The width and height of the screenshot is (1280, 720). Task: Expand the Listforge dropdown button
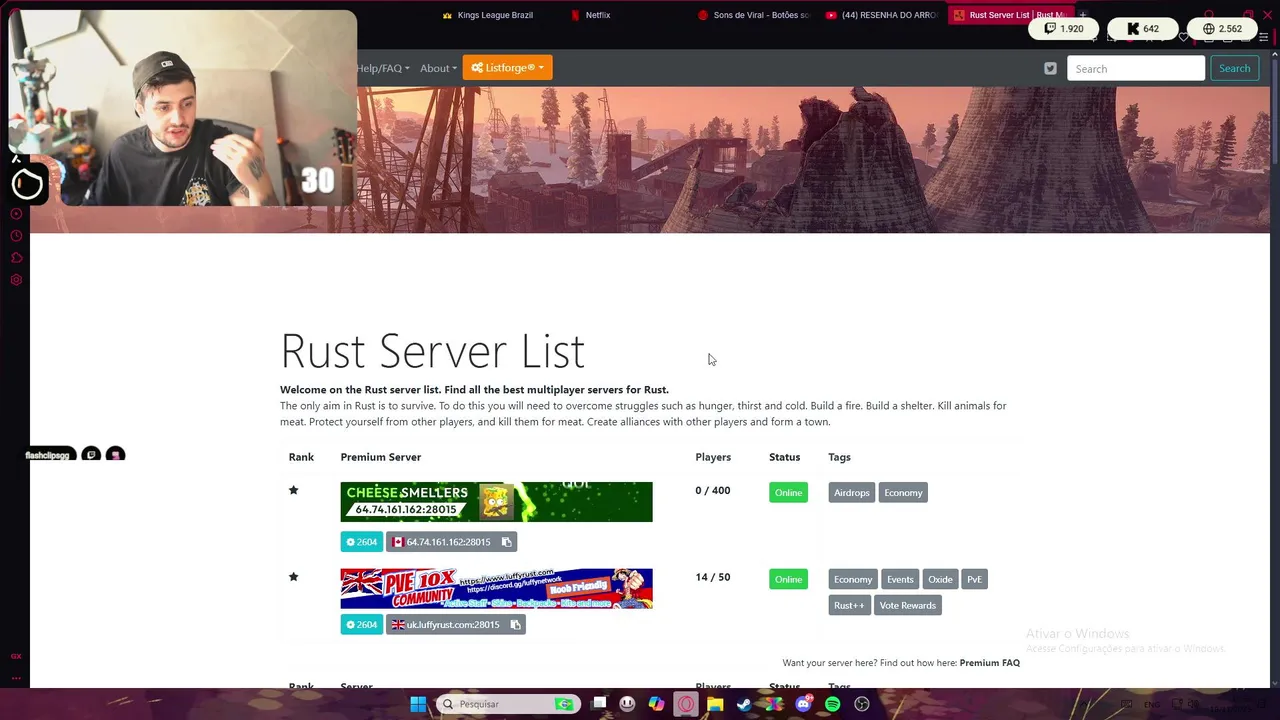507,68
